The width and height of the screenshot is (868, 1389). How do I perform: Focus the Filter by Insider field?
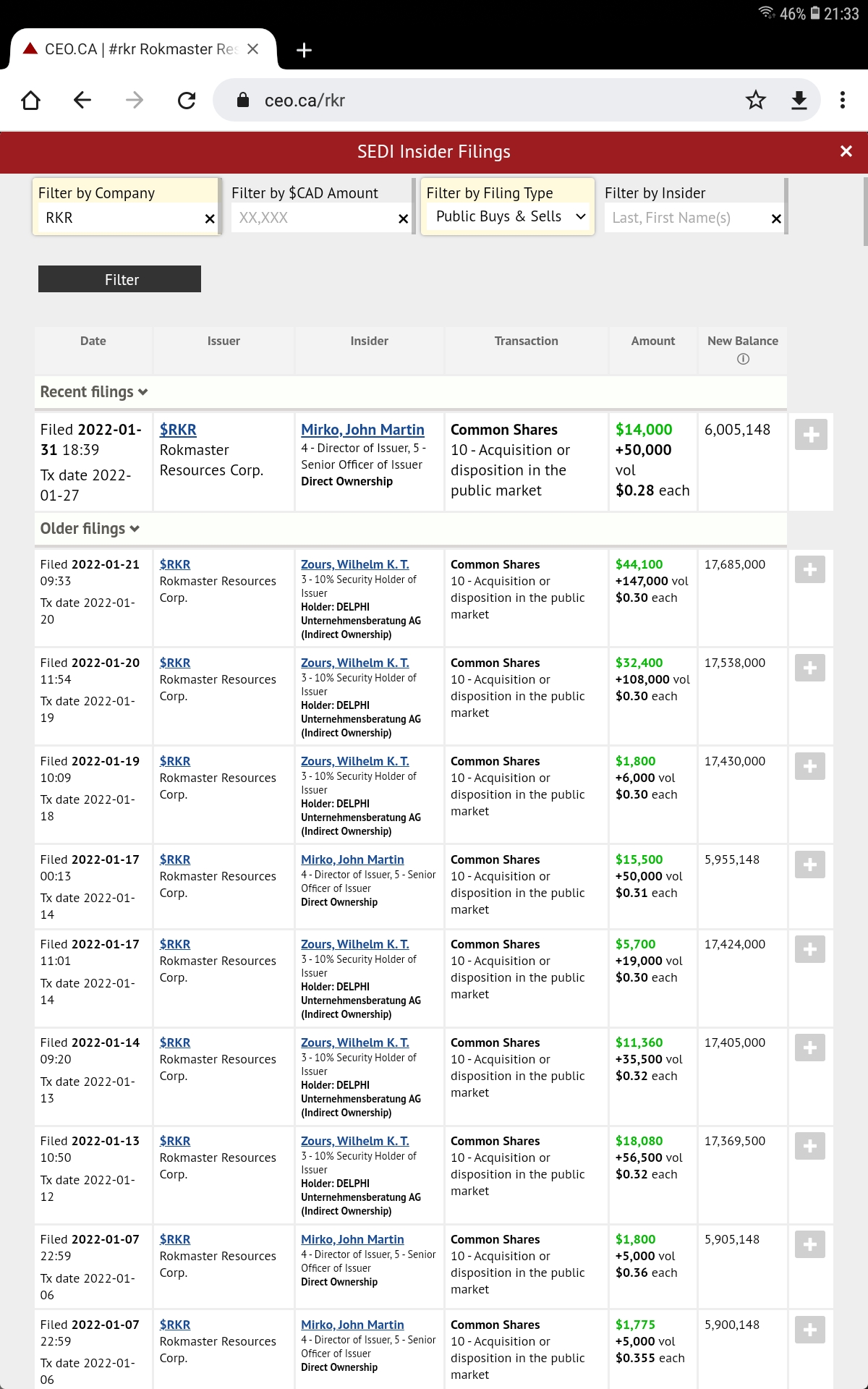[x=687, y=218]
